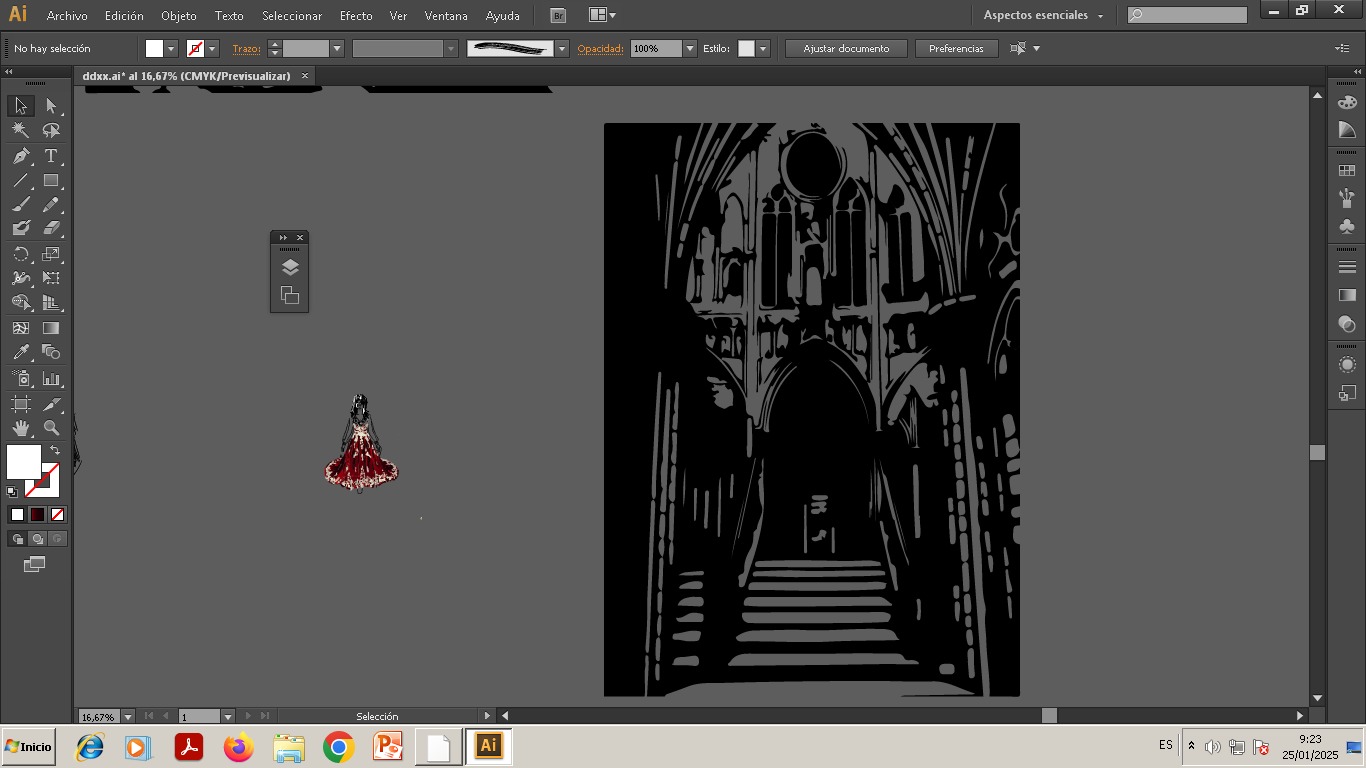Enable Draw Behind mode

pos(37,539)
